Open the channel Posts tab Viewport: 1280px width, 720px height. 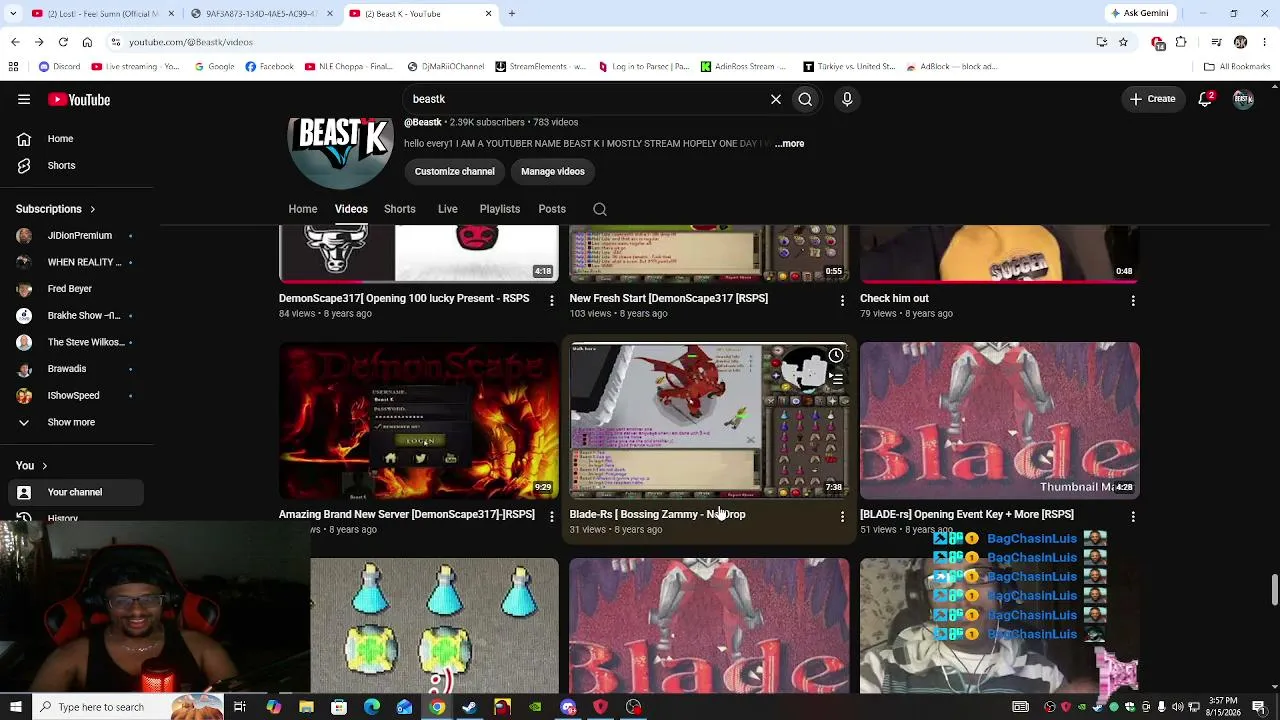point(552,209)
